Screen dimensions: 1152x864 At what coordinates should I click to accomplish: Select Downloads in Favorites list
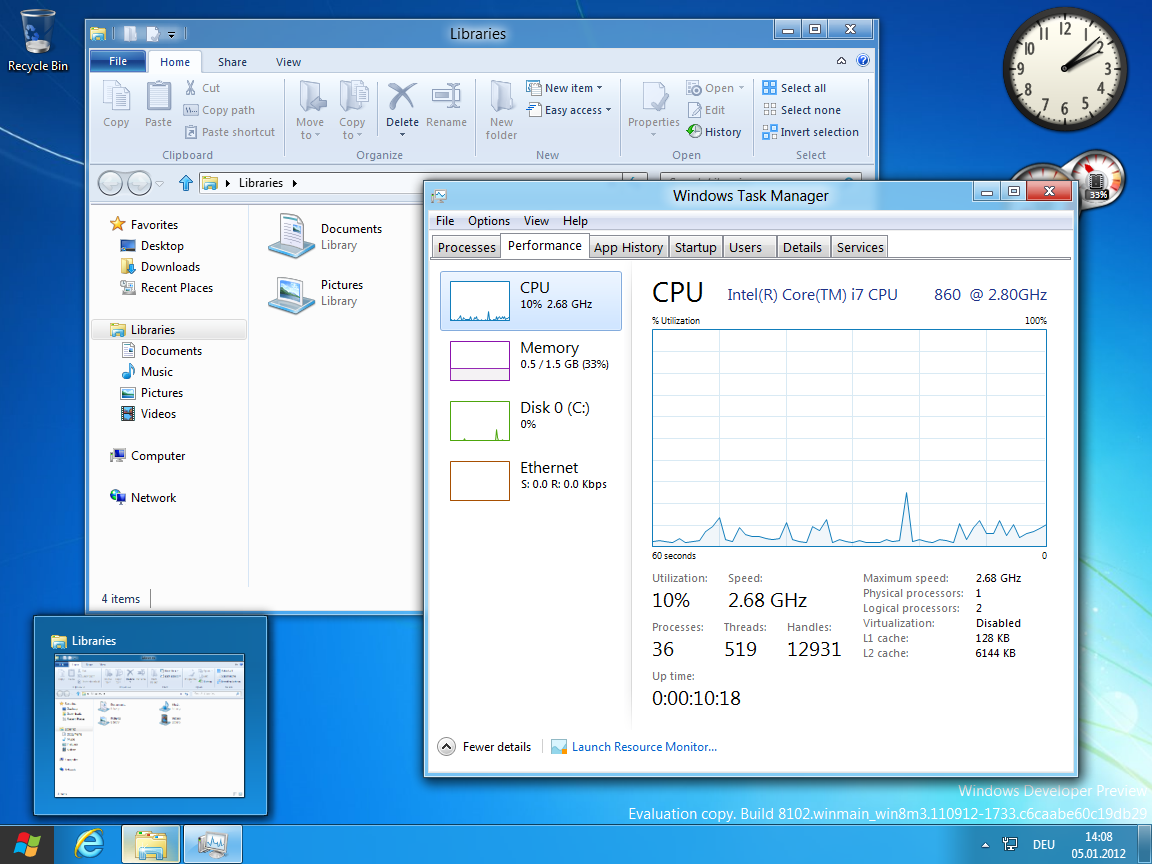170,267
